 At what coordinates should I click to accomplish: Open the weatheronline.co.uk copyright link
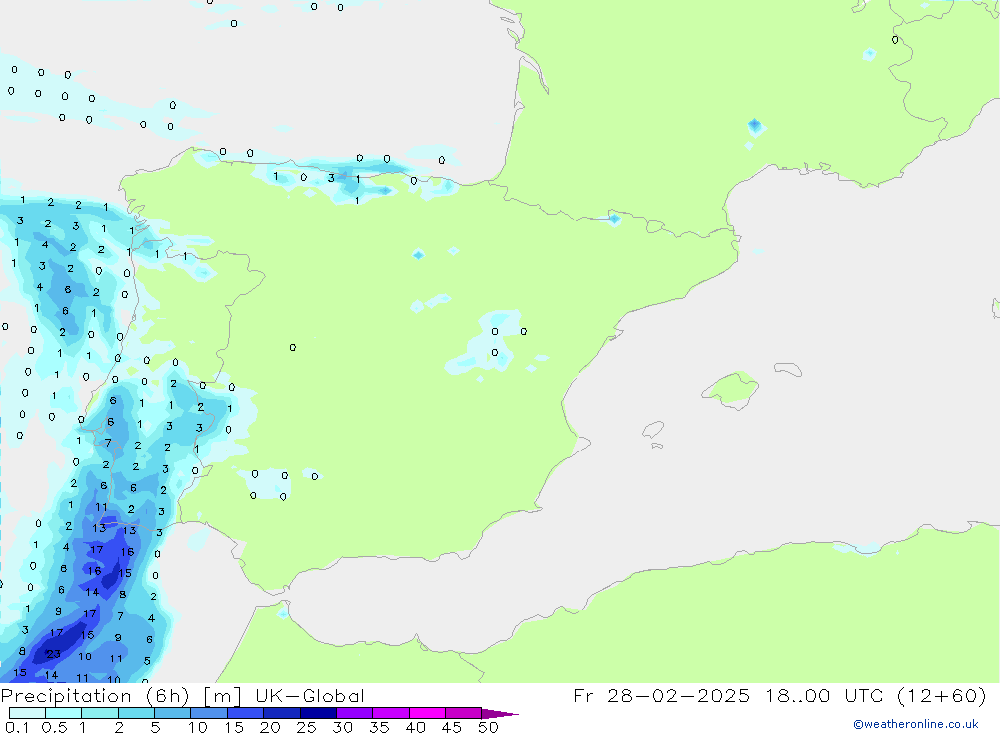[916, 724]
